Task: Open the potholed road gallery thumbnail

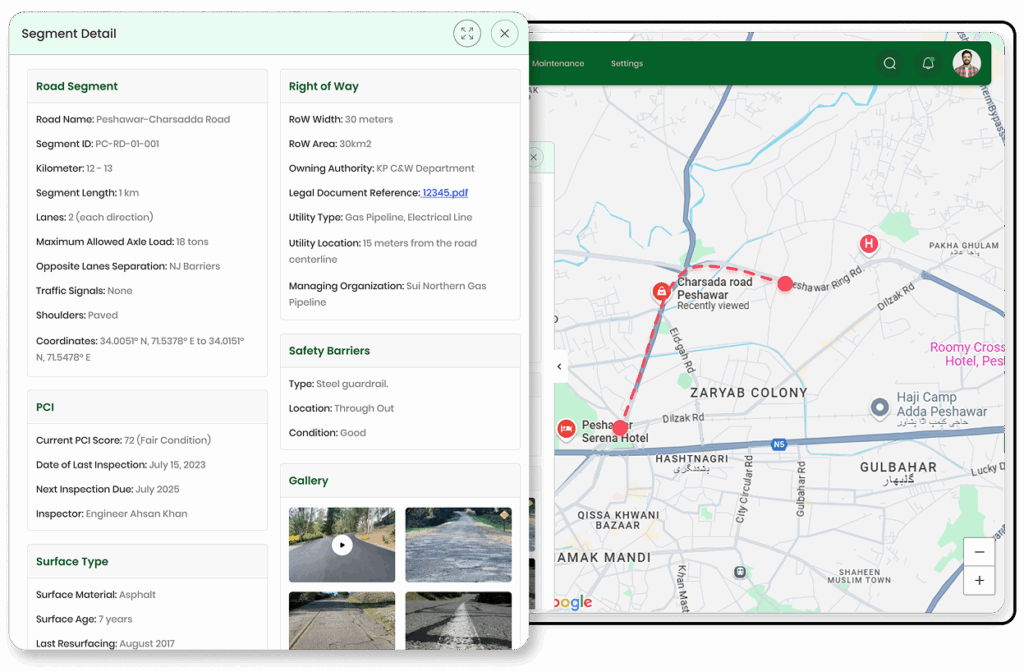Action: pyautogui.click(x=458, y=545)
